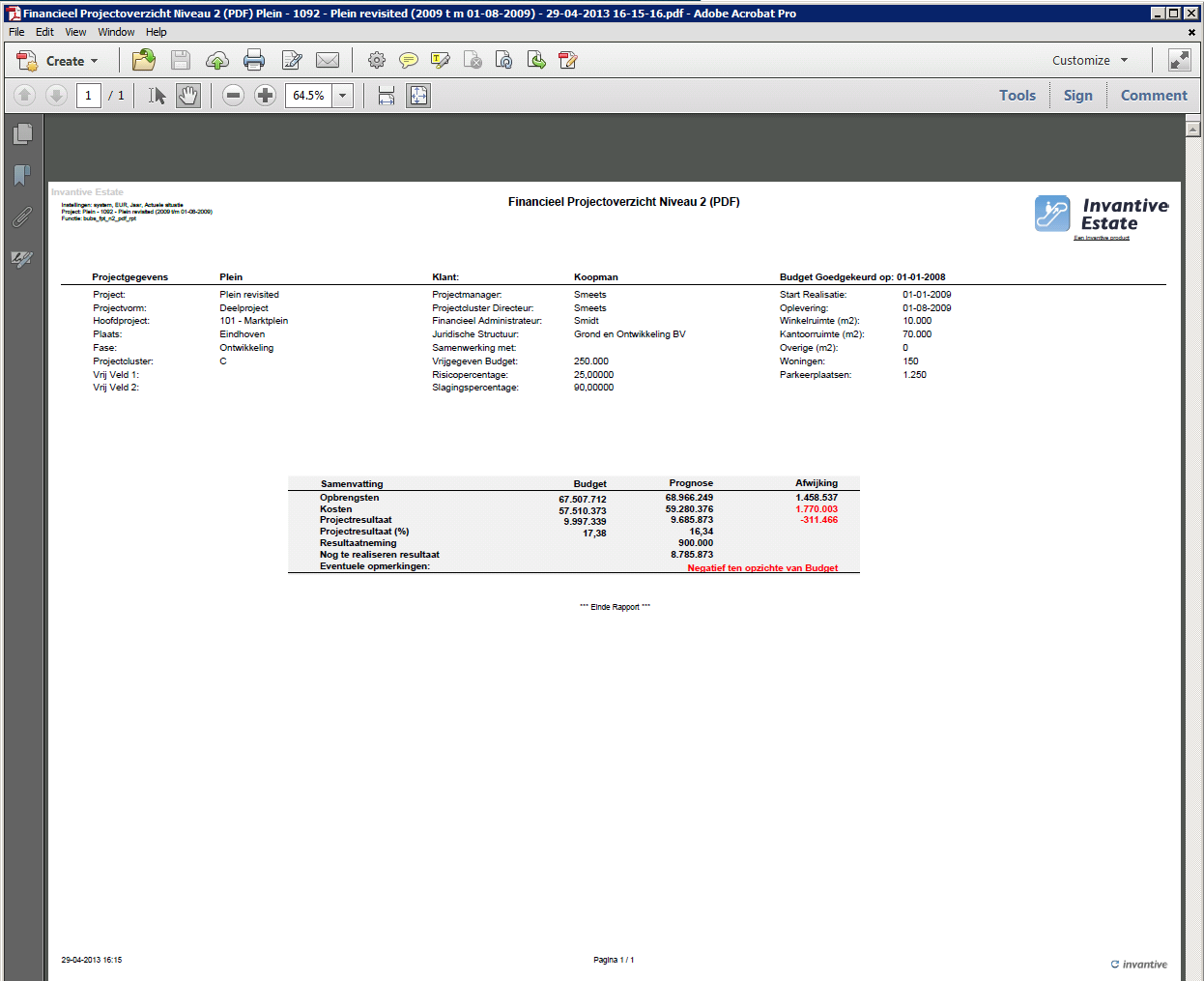Click the Vrijgegeven Budget value 250.000
Screen dimensions: 1204x981
[591, 361]
